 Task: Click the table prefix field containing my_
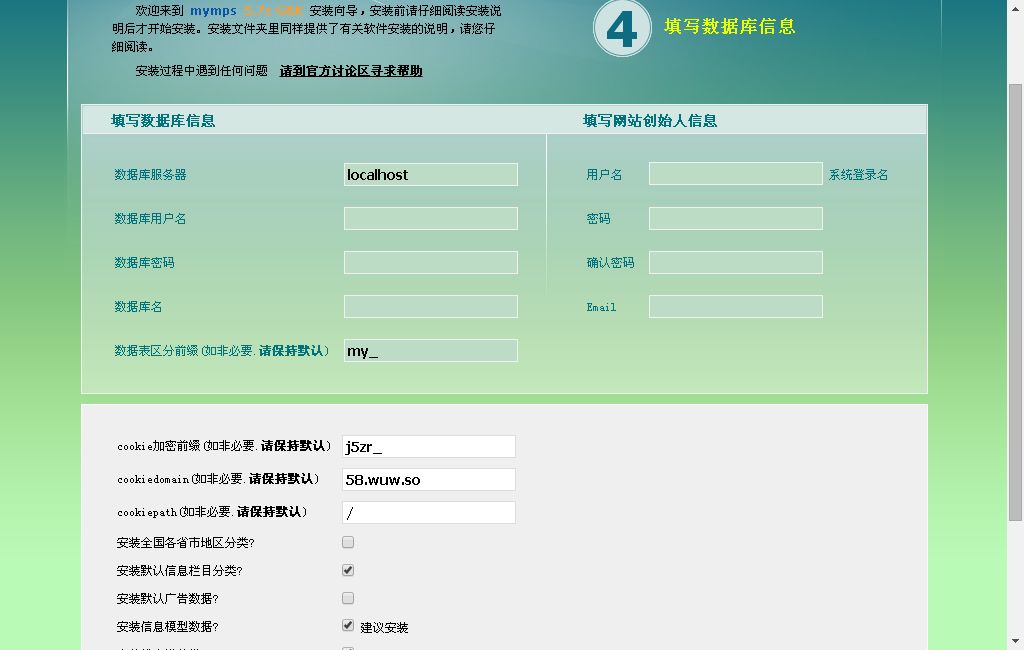(430, 350)
